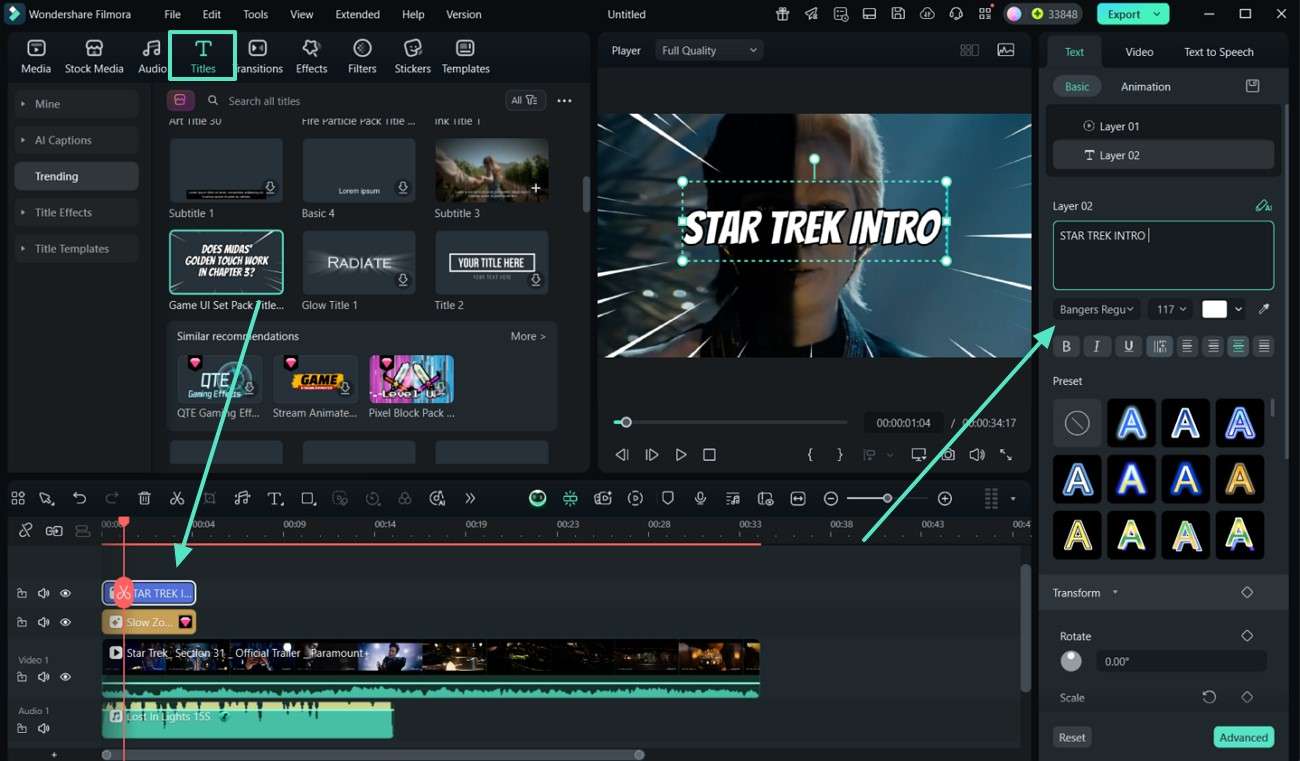
Task: Toggle Bold text formatting
Action: pyautogui.click(x=1066, y=346)
